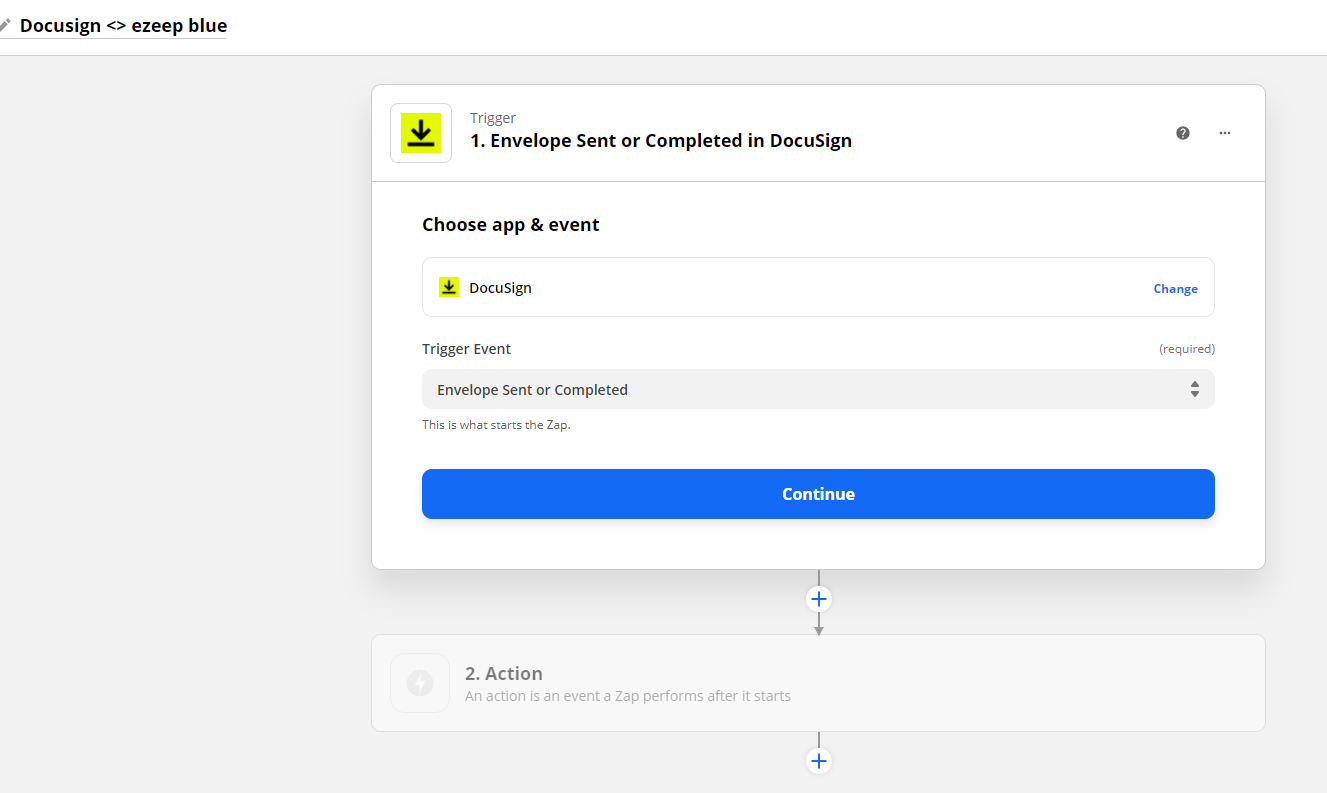Click the Trigger Event dropdown arrows
Viewport: 1327px width, 793px height.
(1195, 390)
